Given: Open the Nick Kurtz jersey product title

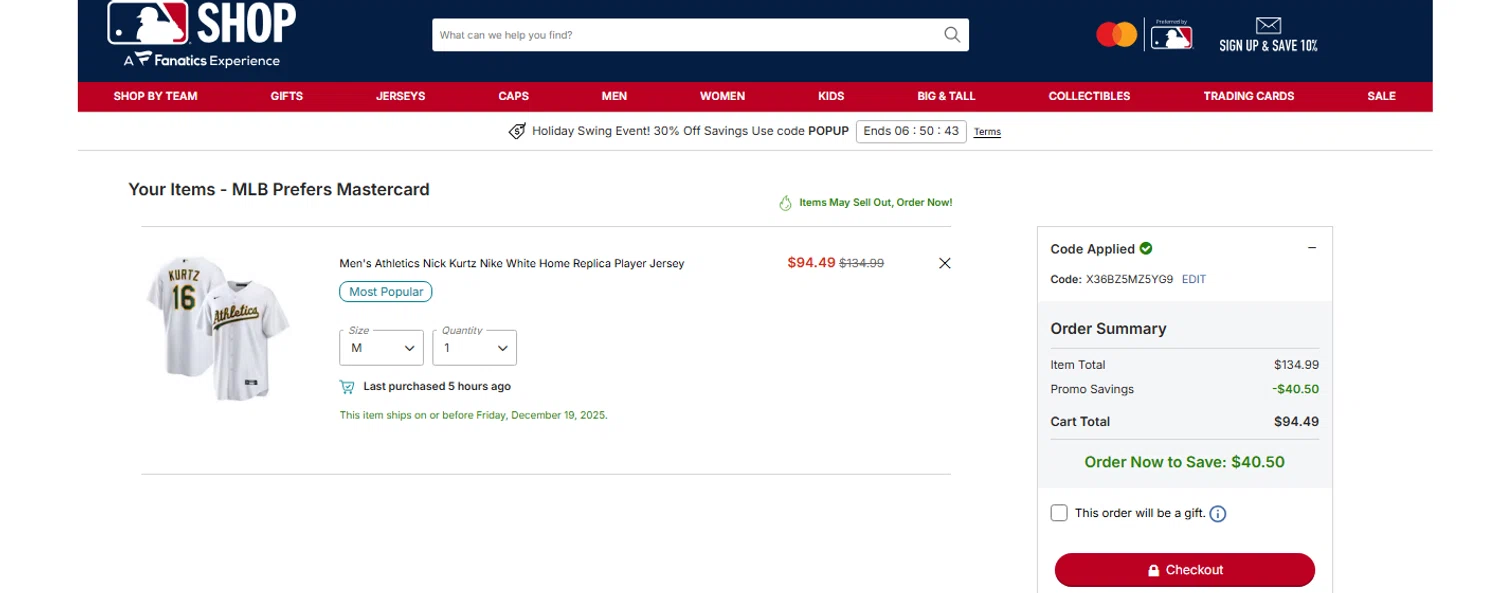Looking at the screenshot, I should pyautogui.click(x=512, y=264).
